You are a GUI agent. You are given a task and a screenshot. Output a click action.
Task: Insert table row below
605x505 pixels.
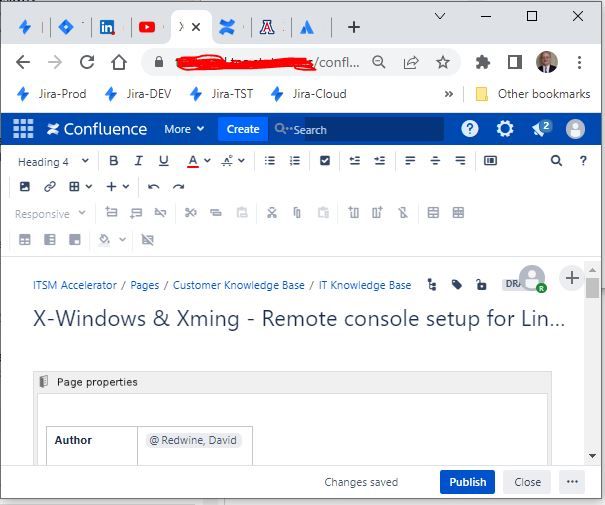point(136,212)
